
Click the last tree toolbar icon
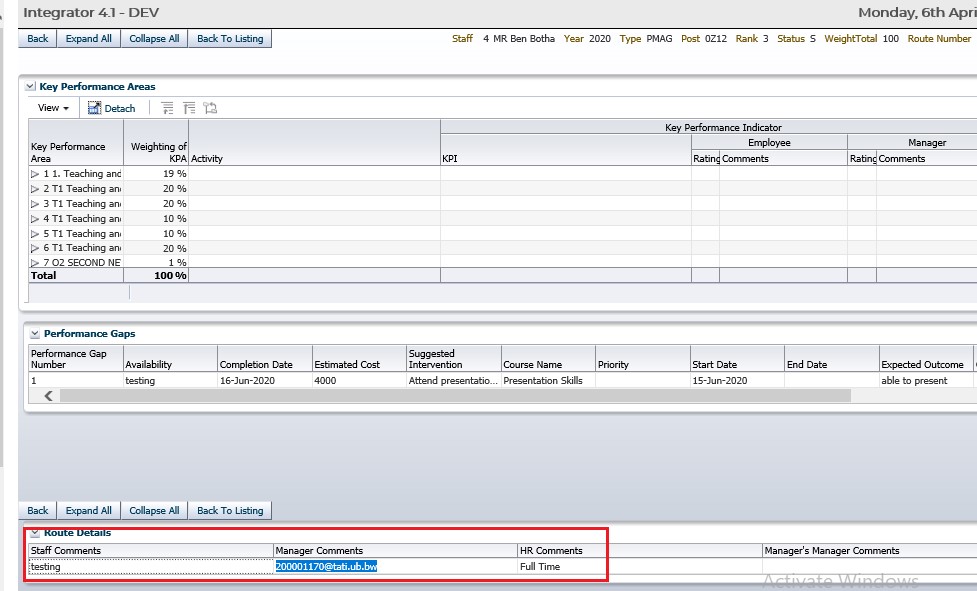pos(210,108)
